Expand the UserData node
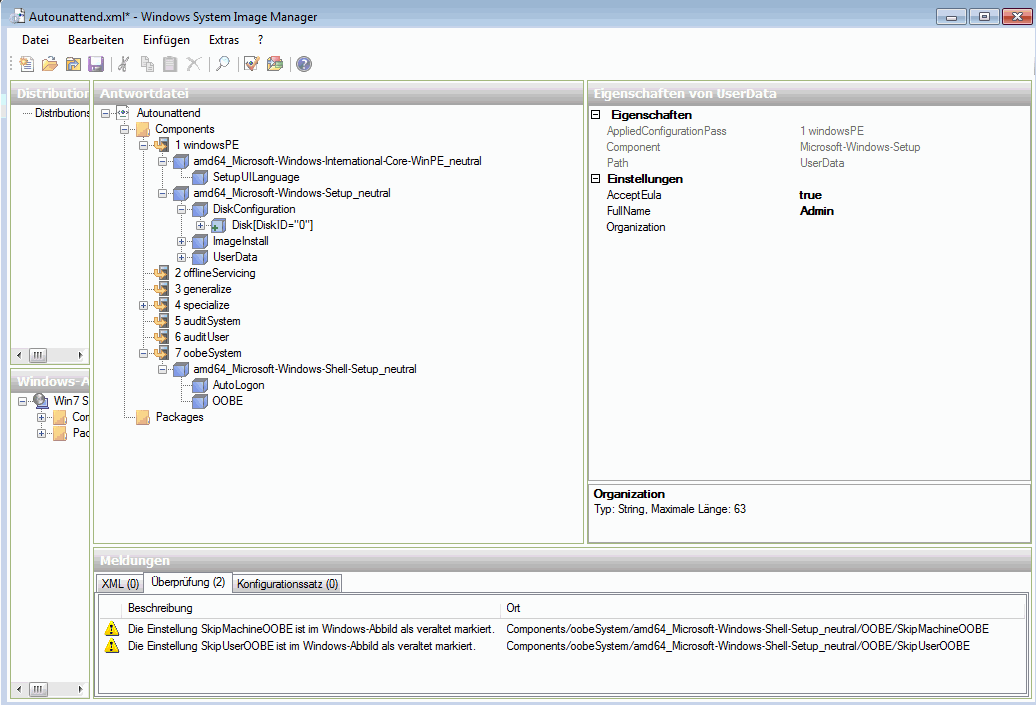Viewport: 1036px width, 705px height. [x=182, y=257]
